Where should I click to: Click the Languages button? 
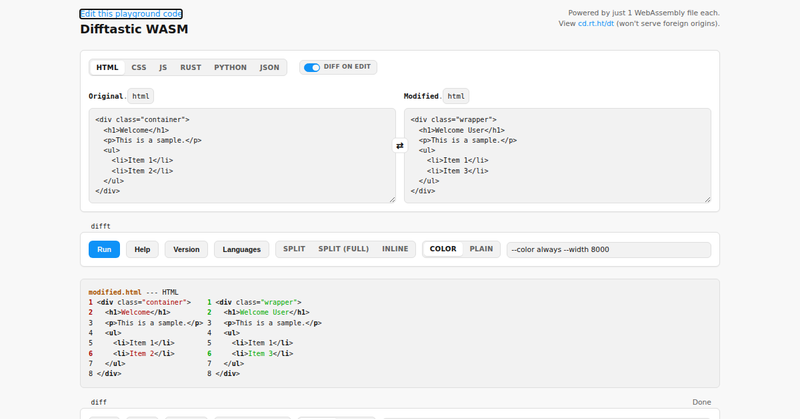[241, 250]
